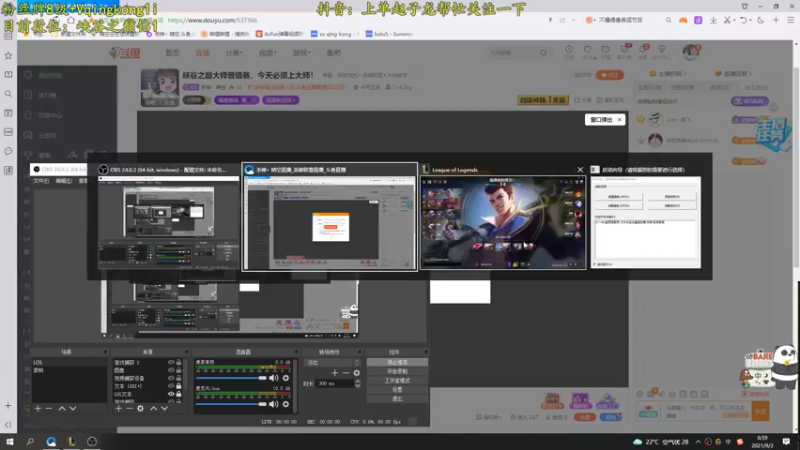Image resolution: width=800 pixels, height=450 pixels.
Task: Remove scene transition with minus icon
Action: point(346,373)
